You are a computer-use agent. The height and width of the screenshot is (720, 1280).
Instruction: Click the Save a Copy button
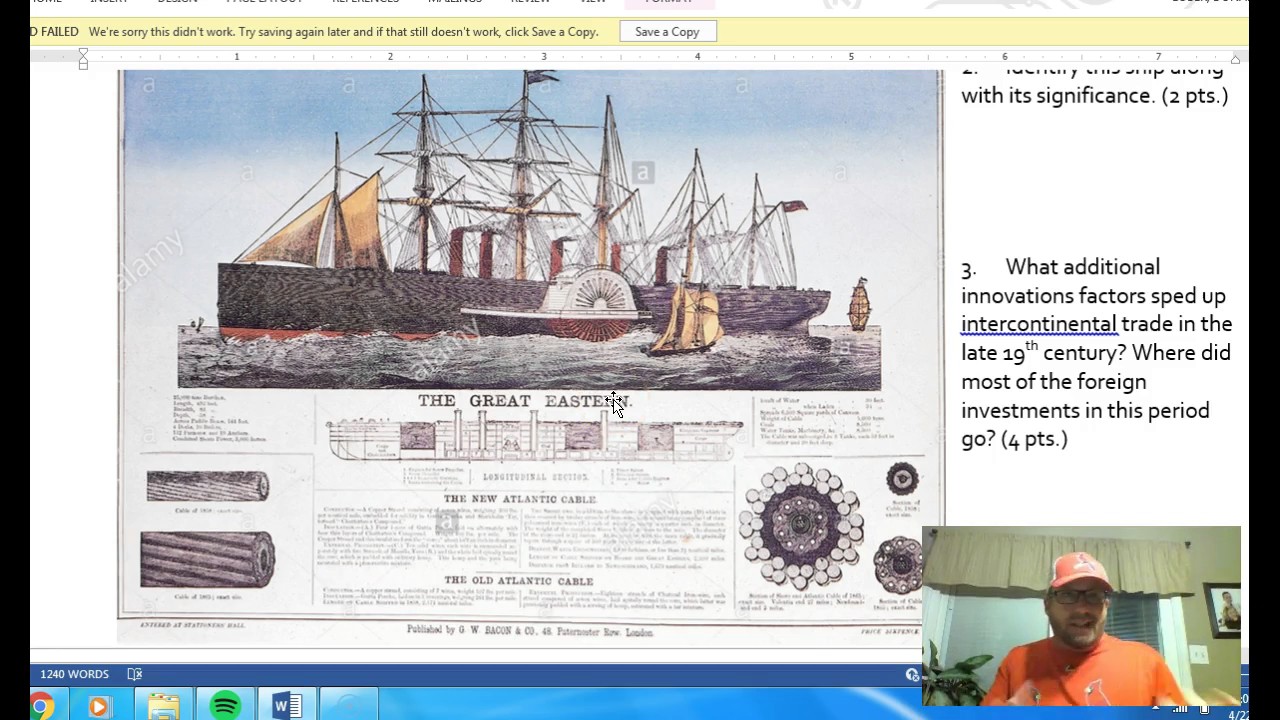point(667,32)
